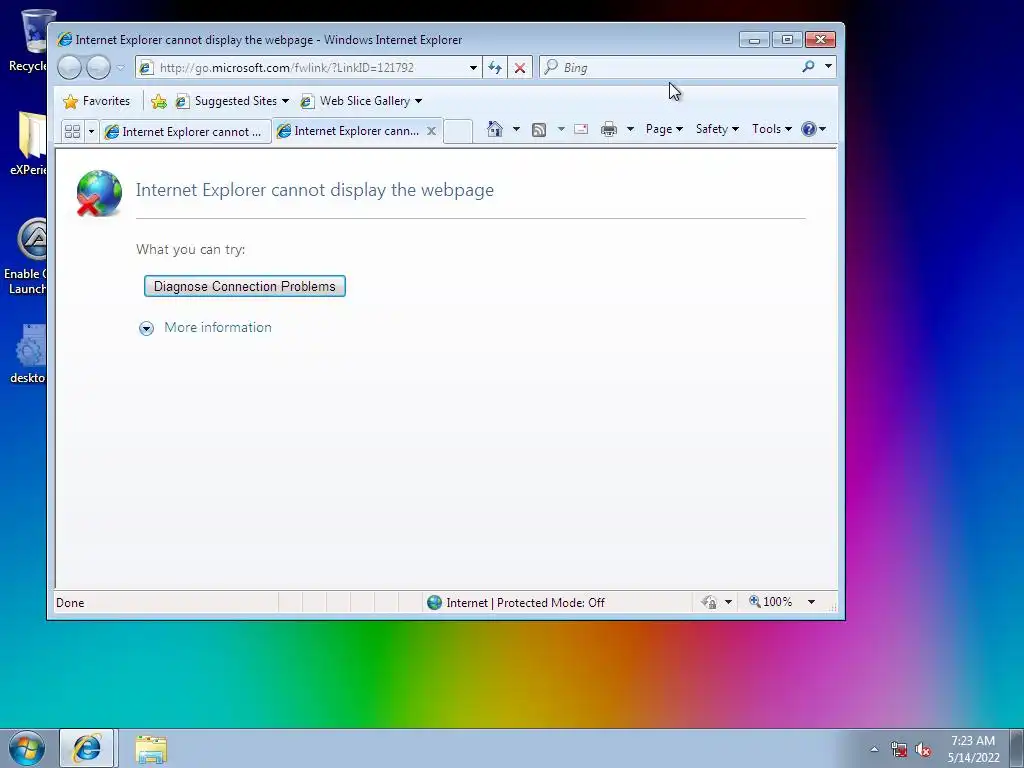Image resolution: width=1024 pixels, height=768 pixels.
Task: Minimize the Internet Explorer window
Action: coord(754,40)
